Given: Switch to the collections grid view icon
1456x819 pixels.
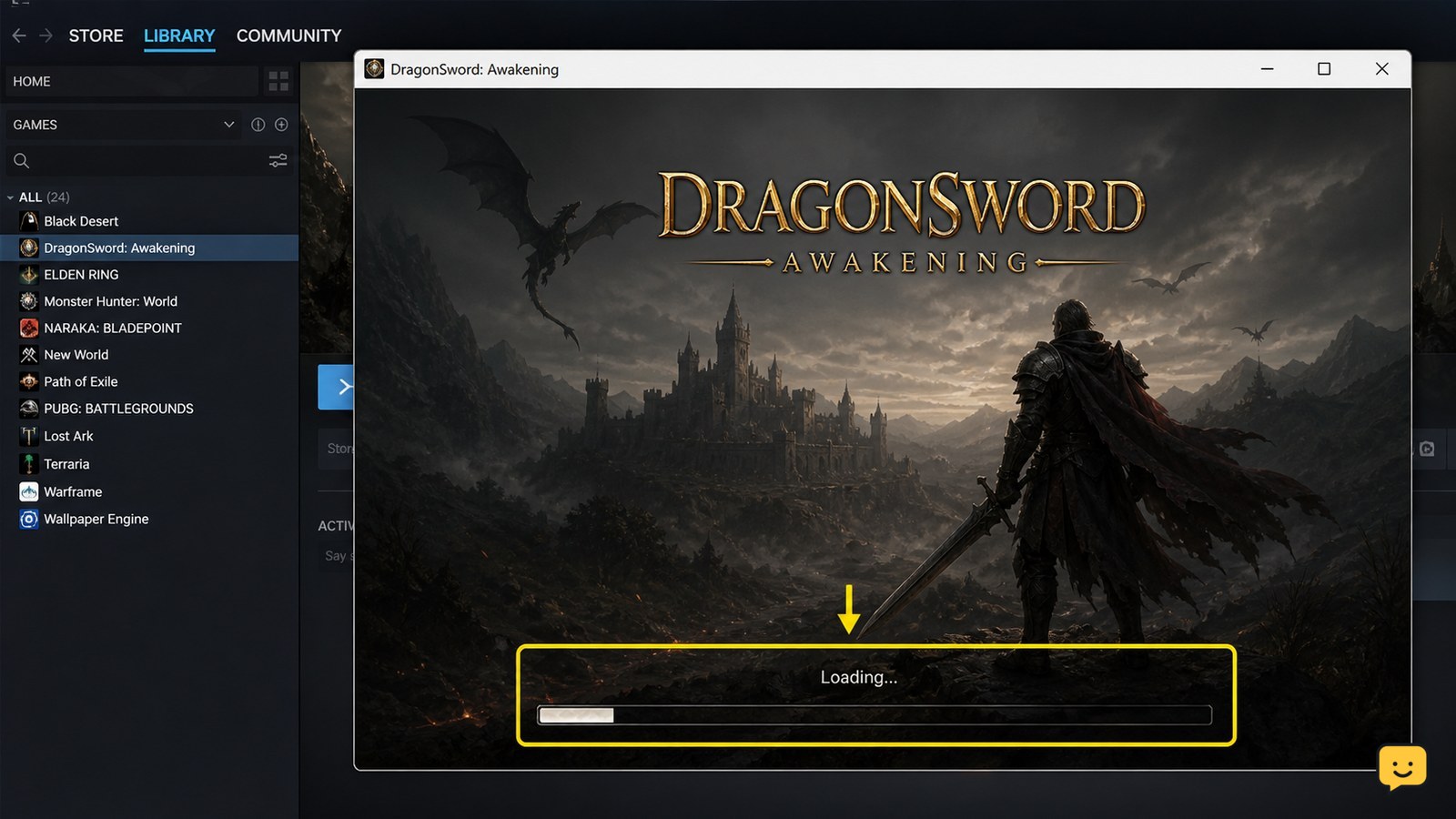Looking at the screenshot, I should tap(278, 81).
